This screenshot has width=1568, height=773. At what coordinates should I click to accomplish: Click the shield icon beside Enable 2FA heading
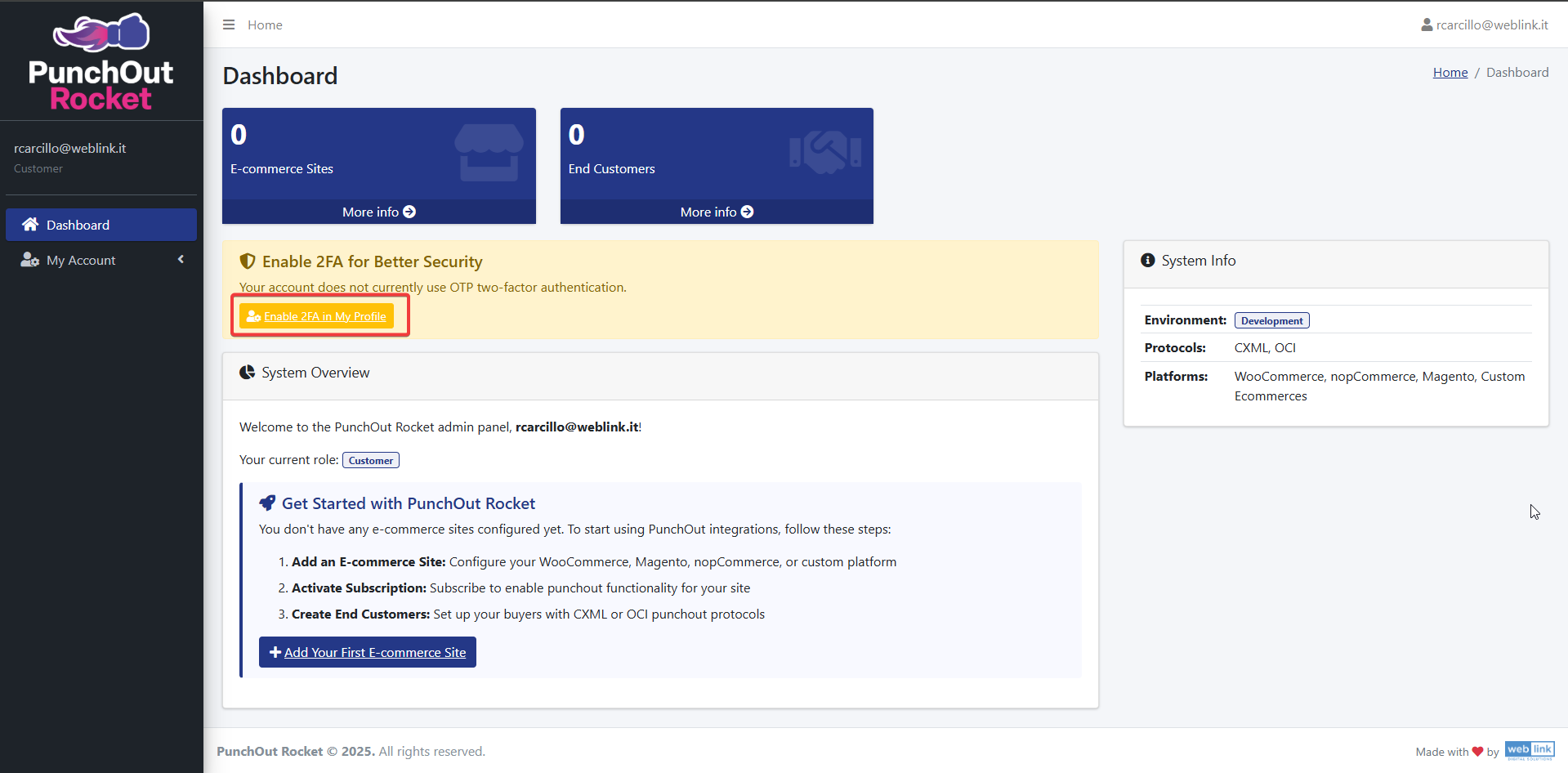[x=248, y=261]
